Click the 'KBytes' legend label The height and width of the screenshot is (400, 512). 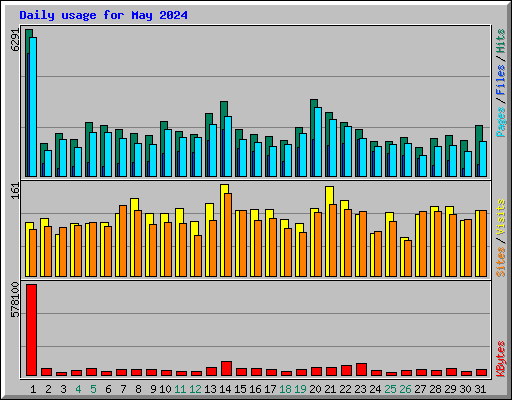[501, 359]
